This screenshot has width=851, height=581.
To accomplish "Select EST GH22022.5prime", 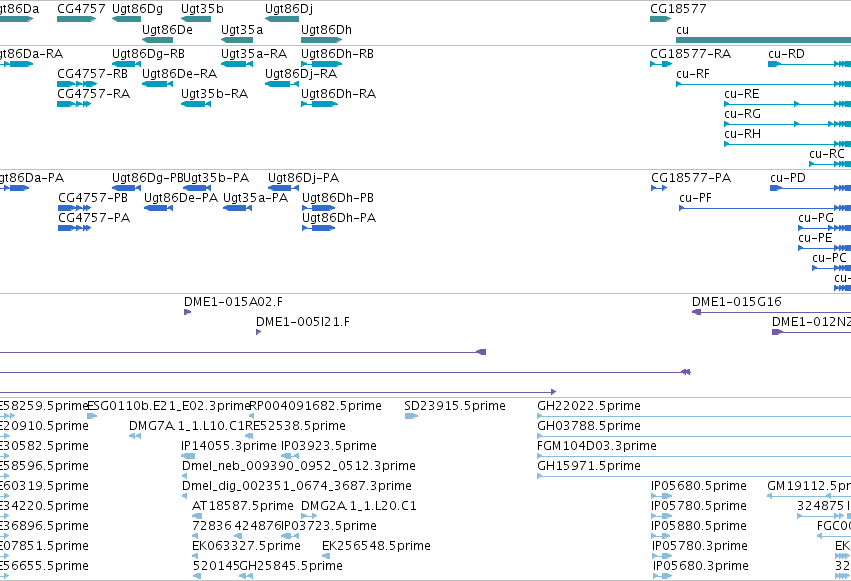I will [x=694, y=416].
